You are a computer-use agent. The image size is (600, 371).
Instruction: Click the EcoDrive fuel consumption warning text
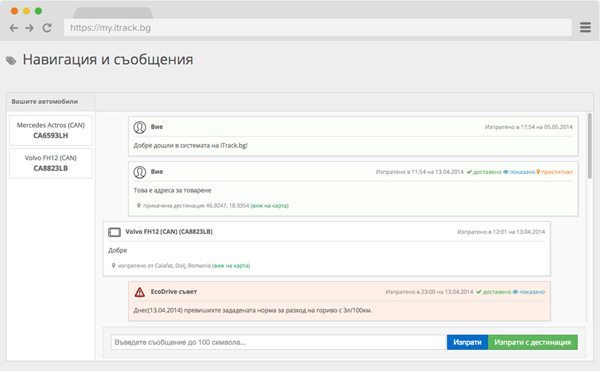tap(253, 310)
